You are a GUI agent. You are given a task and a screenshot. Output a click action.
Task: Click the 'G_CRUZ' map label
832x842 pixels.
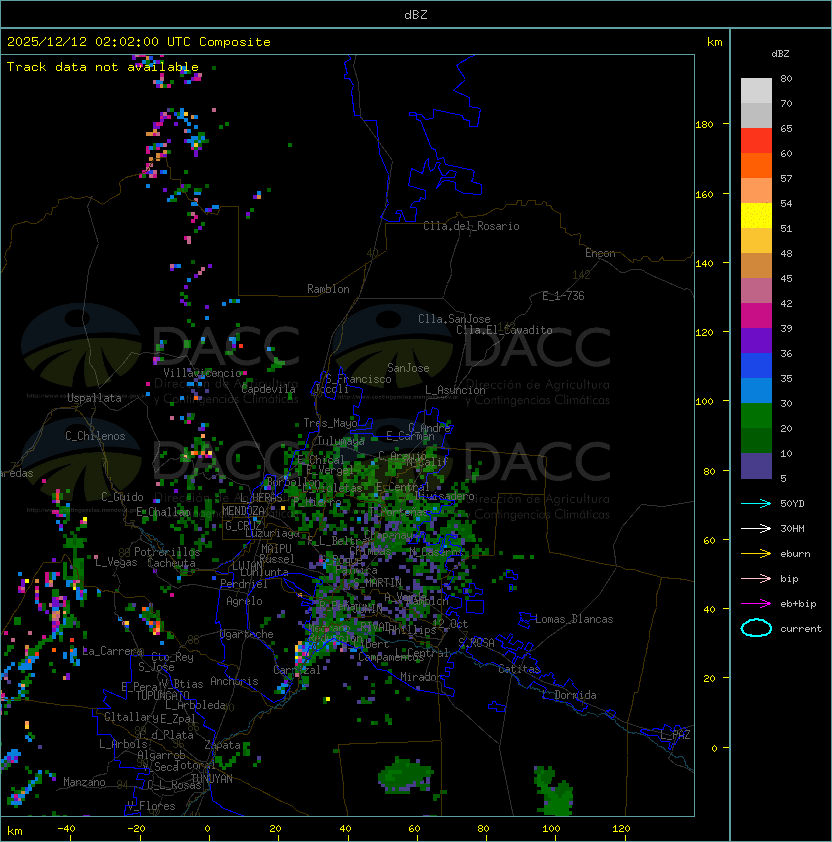click(x=243, y=526)
